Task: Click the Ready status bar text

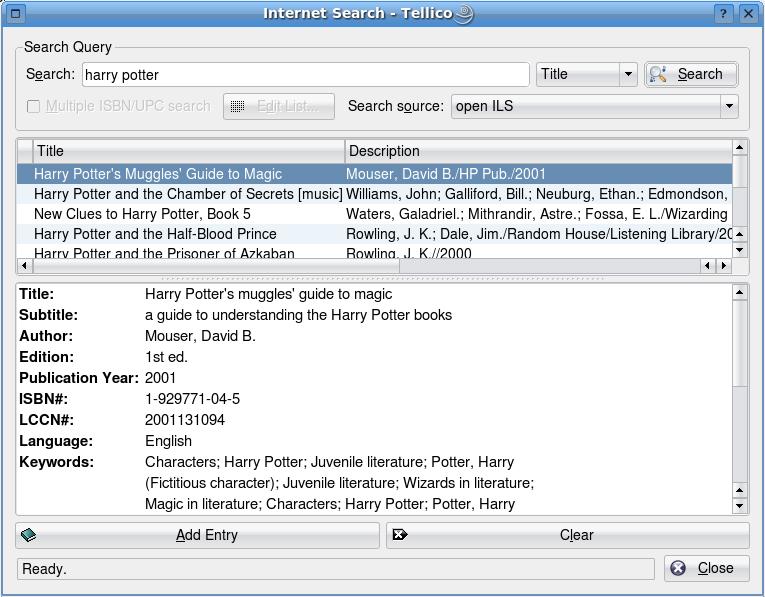Action: [x=44, y=569]
